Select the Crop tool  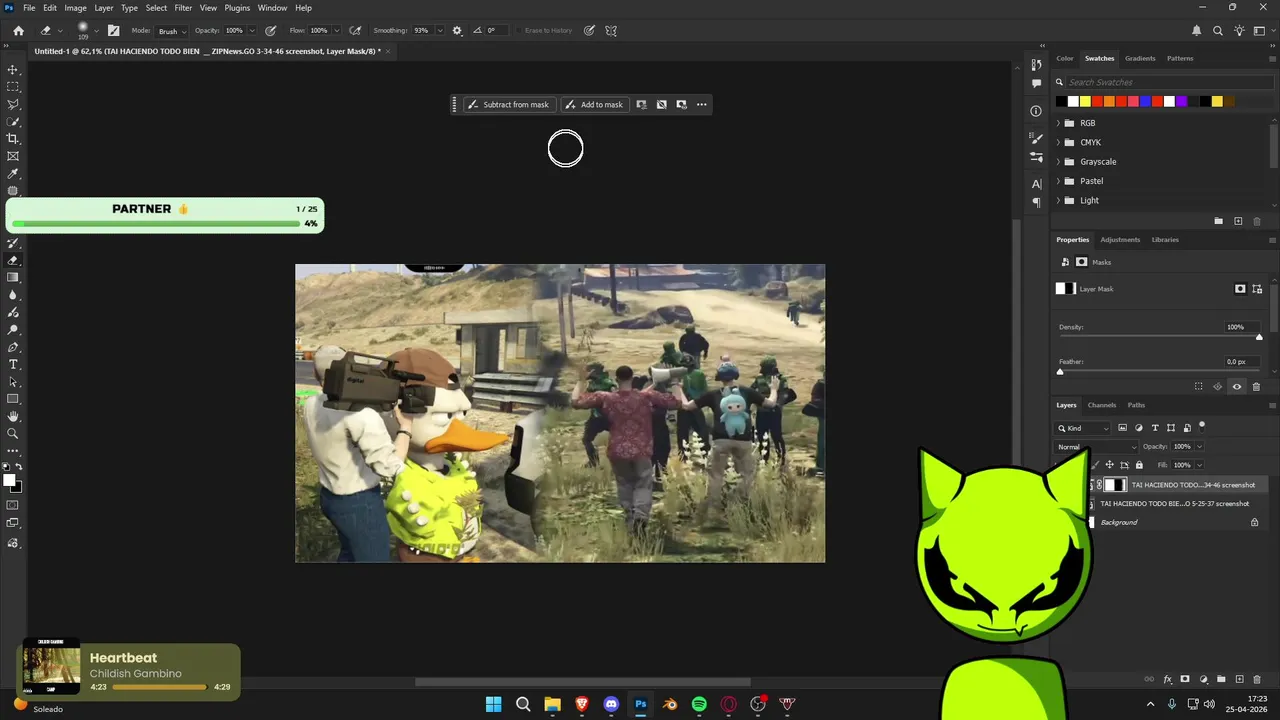13,139
